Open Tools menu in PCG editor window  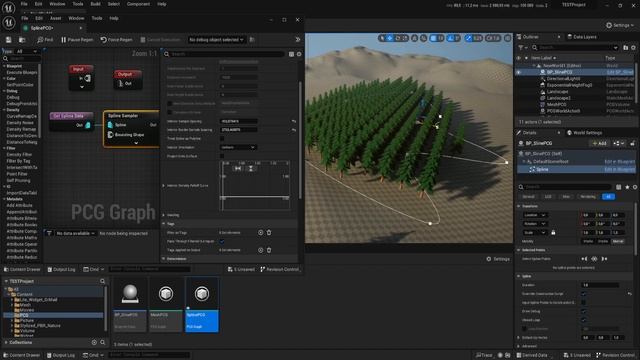(97, 18)
